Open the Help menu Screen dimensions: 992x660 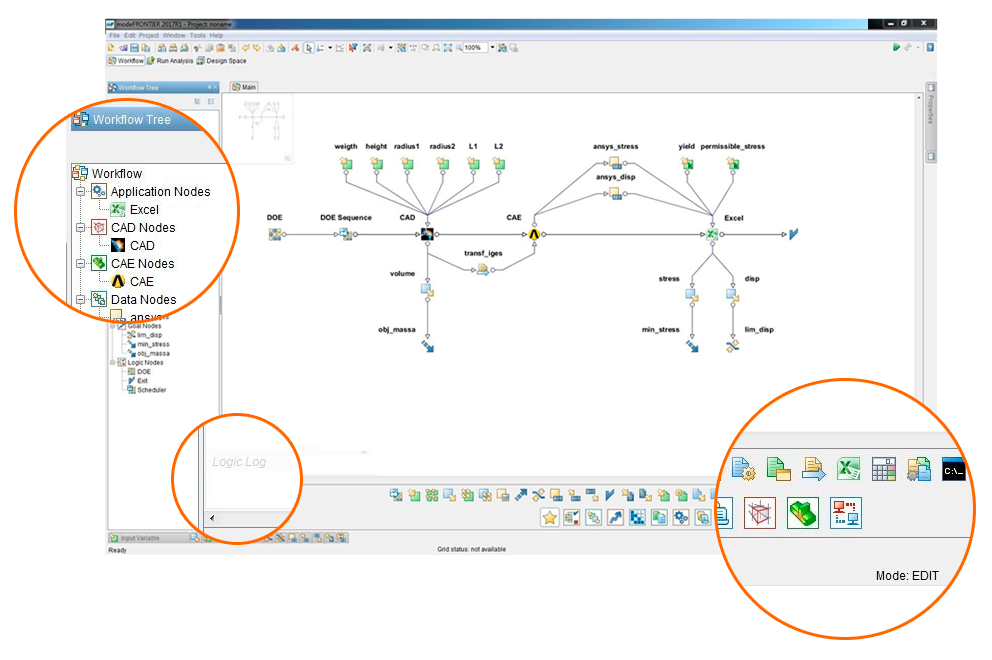pyautogui.click(x=216, y=35)
